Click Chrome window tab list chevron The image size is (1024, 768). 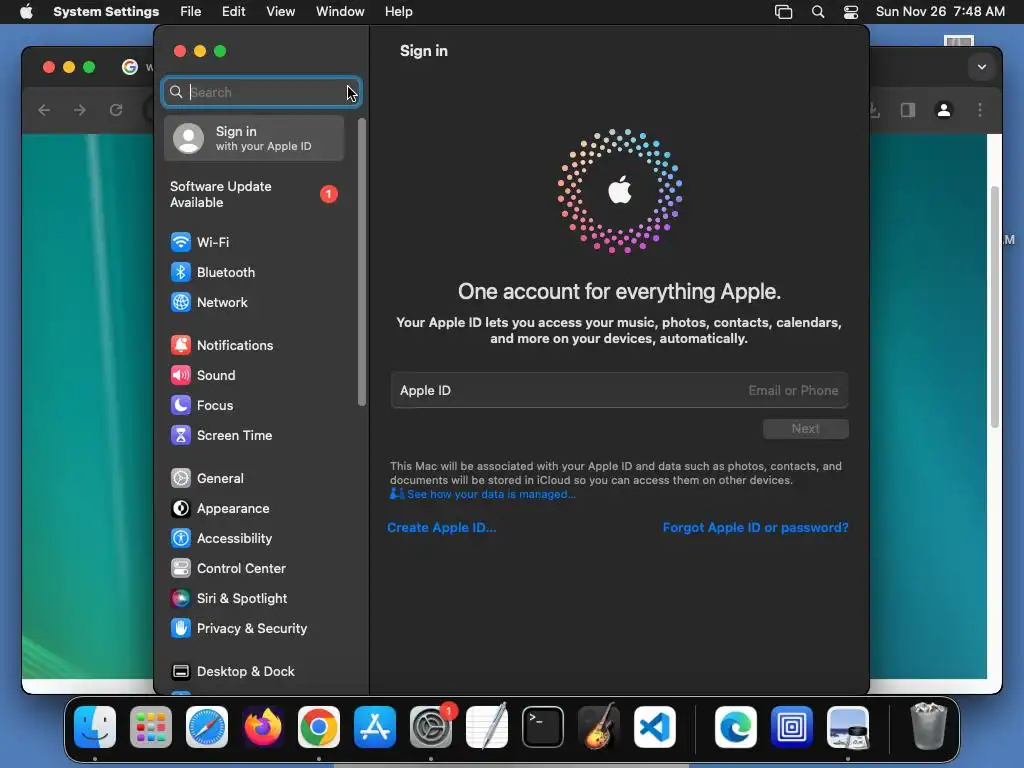tap(982, 67)
